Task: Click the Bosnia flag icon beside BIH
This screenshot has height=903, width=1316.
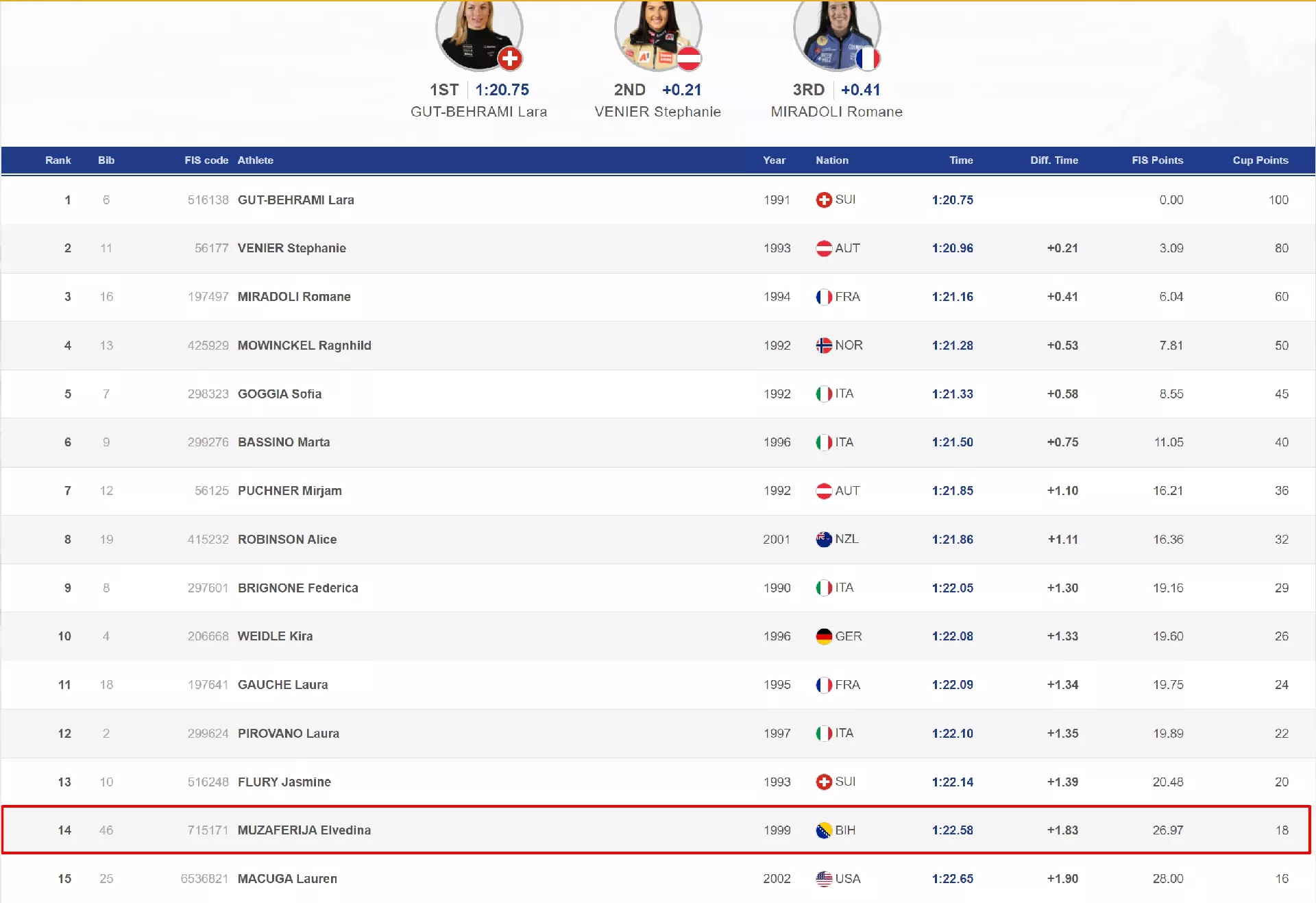Action: click(823, 830)
